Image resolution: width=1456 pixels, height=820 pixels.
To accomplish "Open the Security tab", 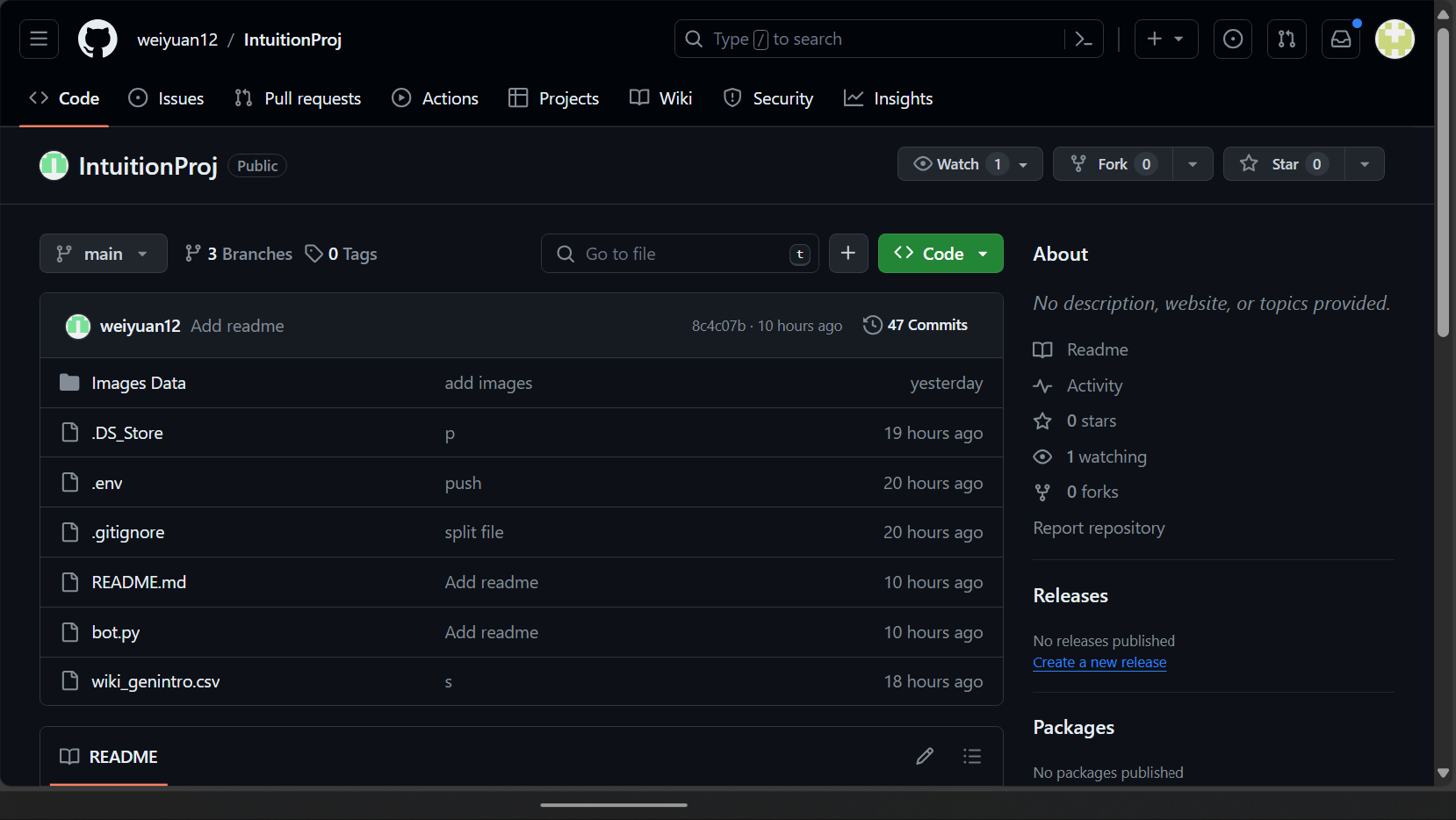I will (768, 98).
